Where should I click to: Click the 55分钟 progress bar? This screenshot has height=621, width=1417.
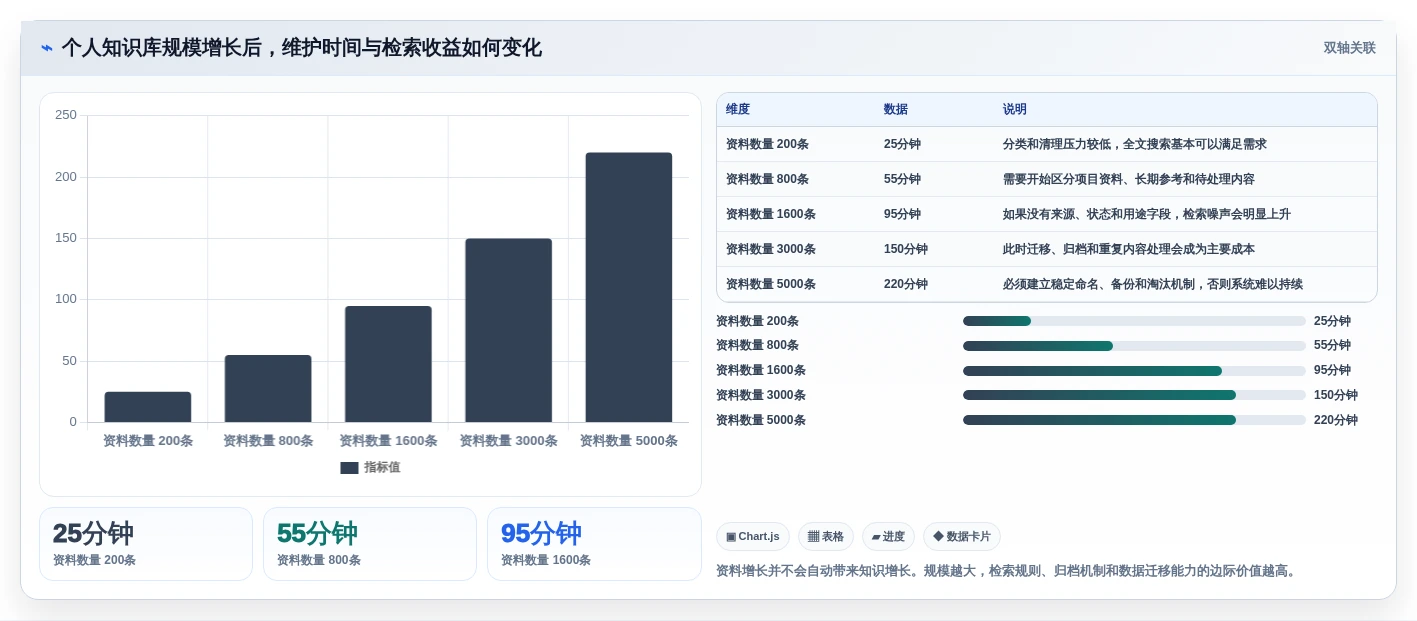point(1134,346)
